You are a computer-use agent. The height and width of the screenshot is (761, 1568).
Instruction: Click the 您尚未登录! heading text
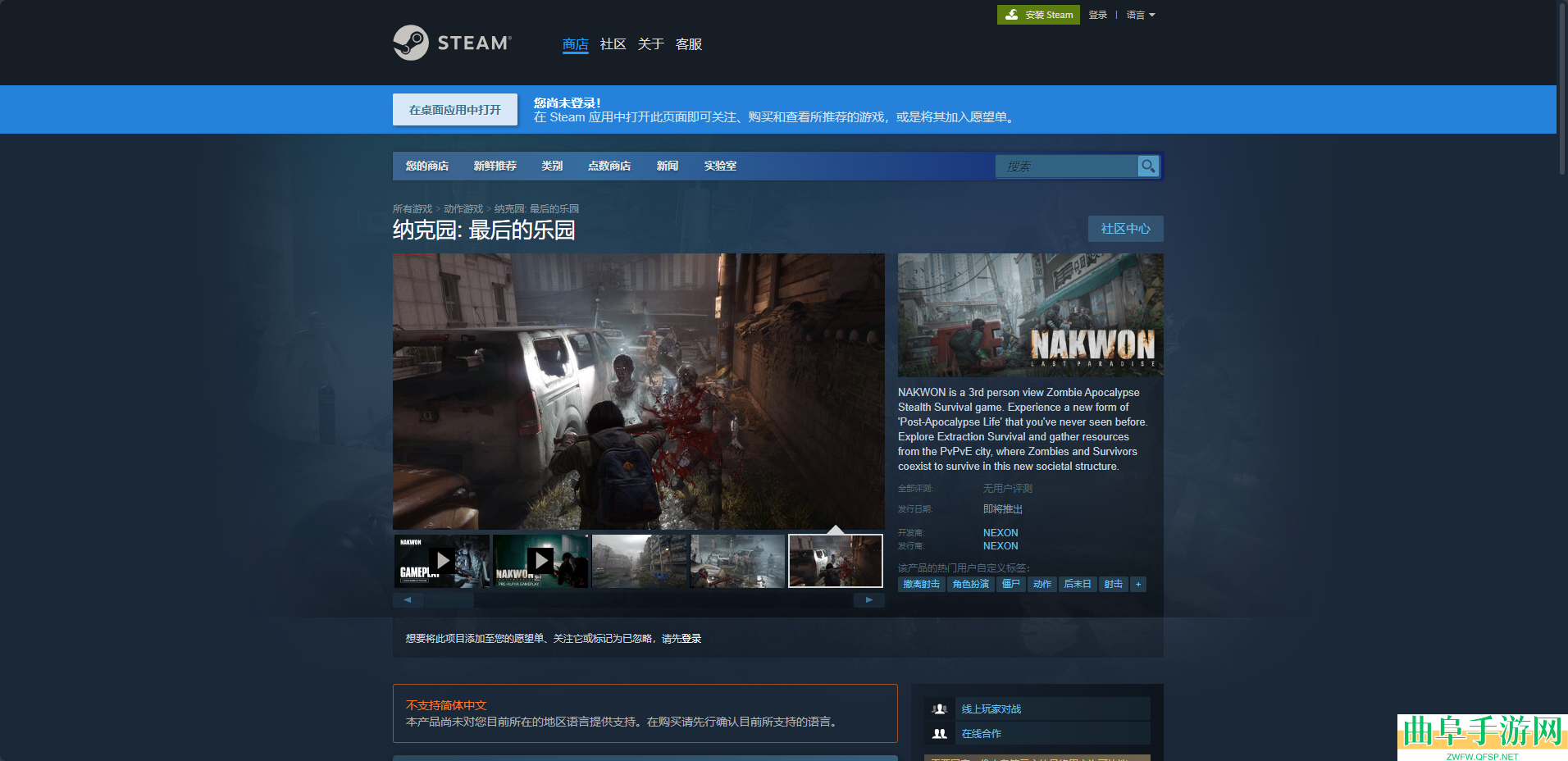click(x=567, y=103)
